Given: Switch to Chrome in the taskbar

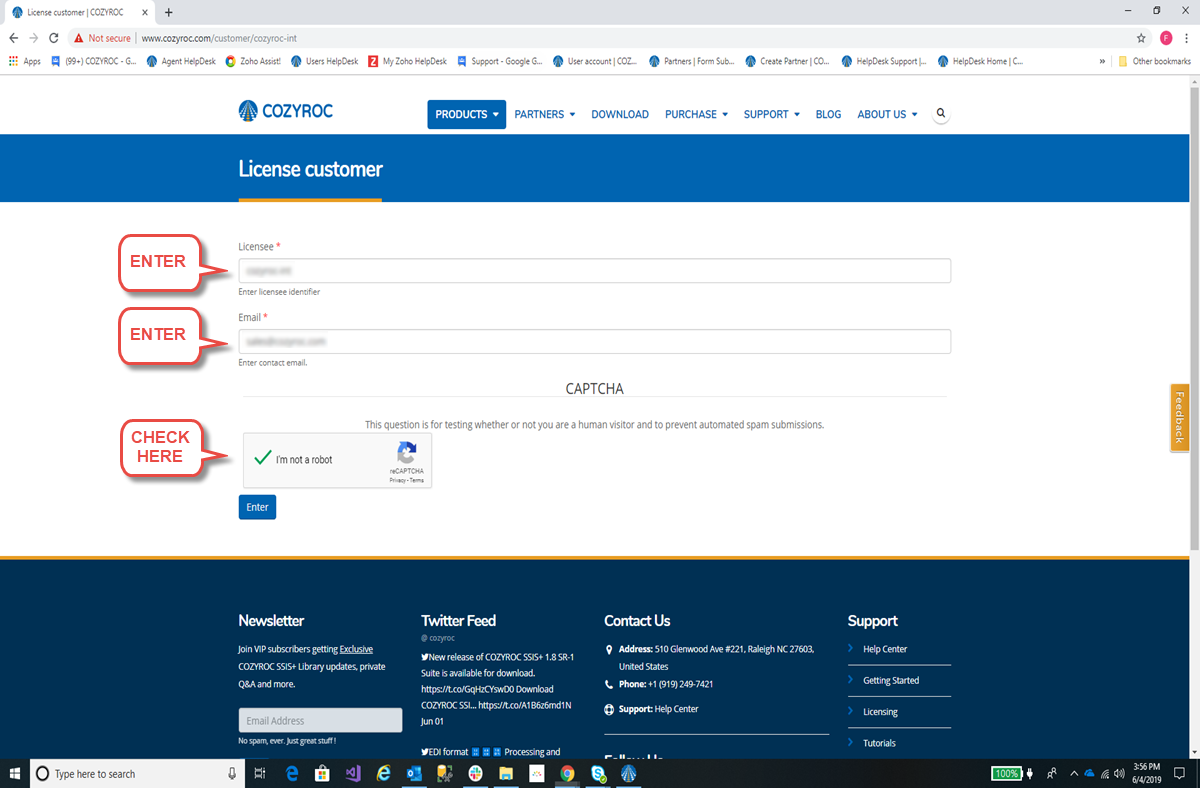Looking at the screenshot, I should click(x=567, y=773).
